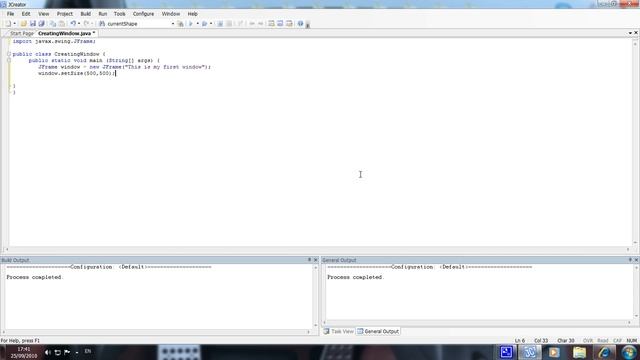Click the Build Output vertical scrollbar
Image resolution: width=640 pixels, height=360 pixels.
point(316,296)
